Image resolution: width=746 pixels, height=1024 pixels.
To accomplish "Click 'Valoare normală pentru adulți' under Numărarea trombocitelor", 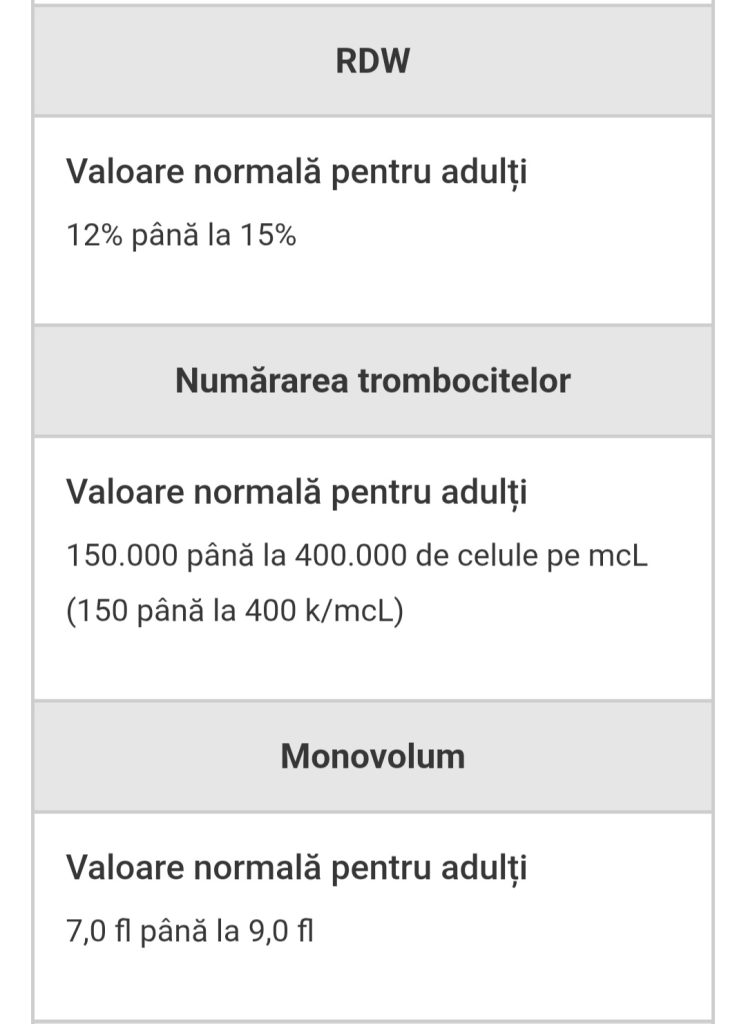I will point(296,492).
